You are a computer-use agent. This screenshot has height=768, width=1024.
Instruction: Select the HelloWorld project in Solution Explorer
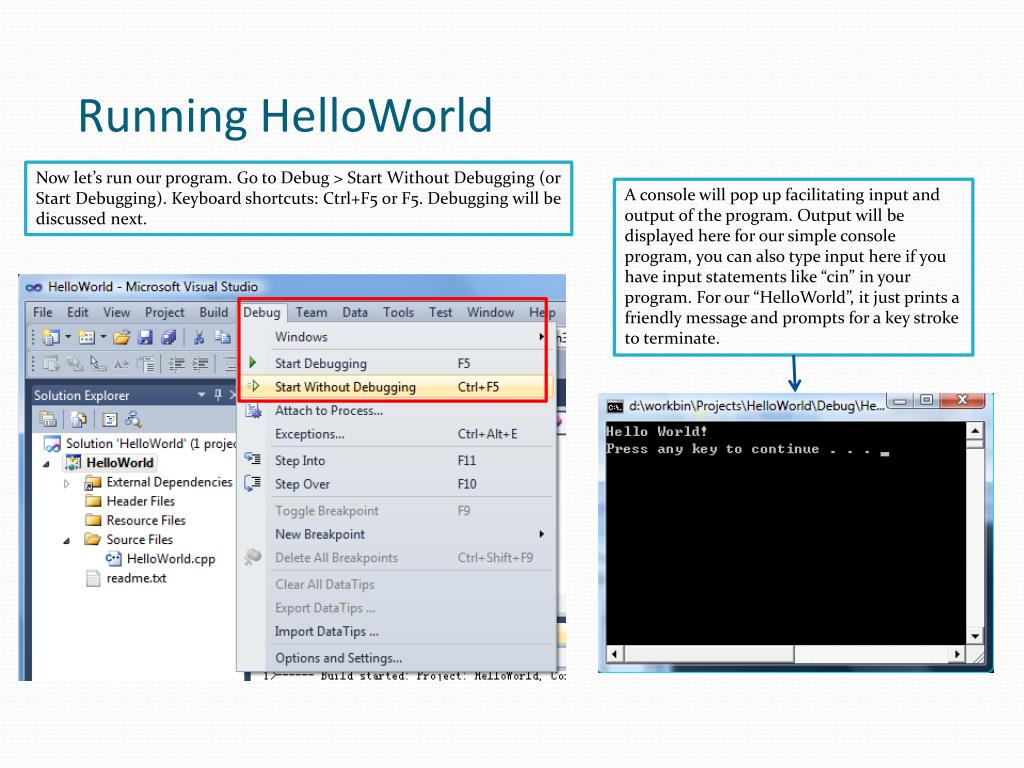pyautogui.click(x=110, y=462)
